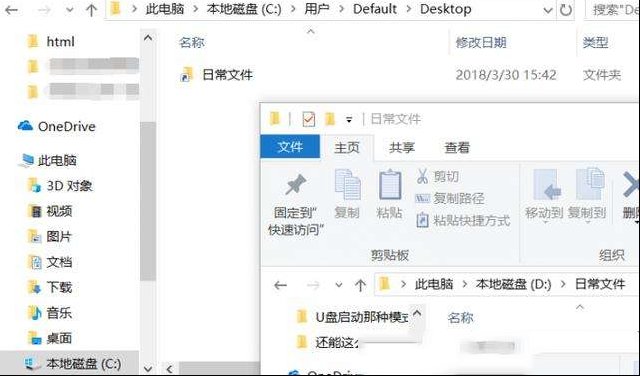Open the quick access toolbar customize dropdown
Image resolution: width=640 pixels, height=376 pixels.
tap(349, 120)
